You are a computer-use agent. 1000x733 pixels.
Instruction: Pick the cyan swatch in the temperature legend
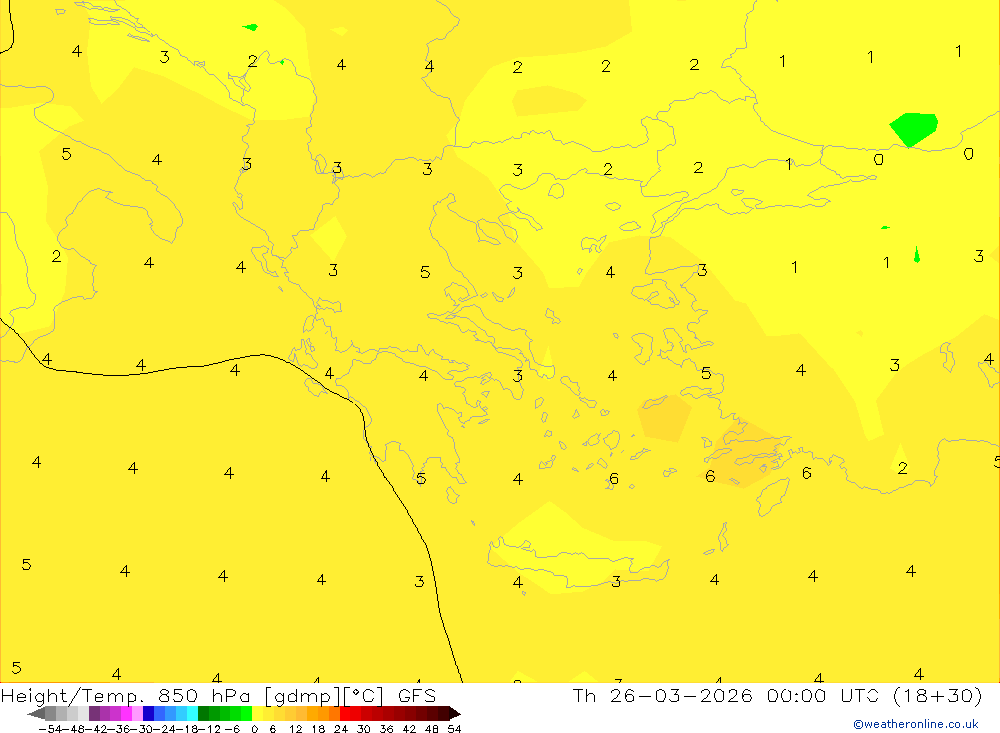[192, 714]
